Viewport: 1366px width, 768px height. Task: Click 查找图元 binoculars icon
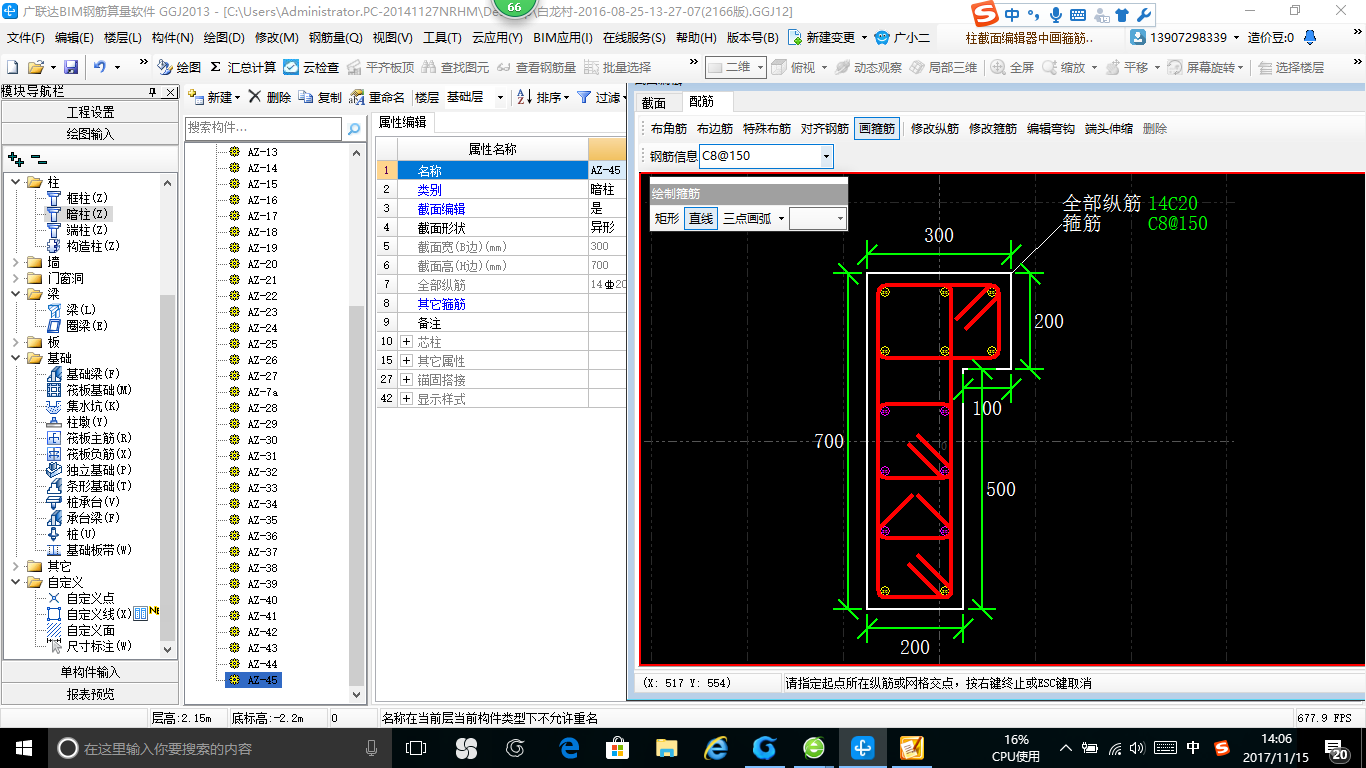(x=455, y=67)
